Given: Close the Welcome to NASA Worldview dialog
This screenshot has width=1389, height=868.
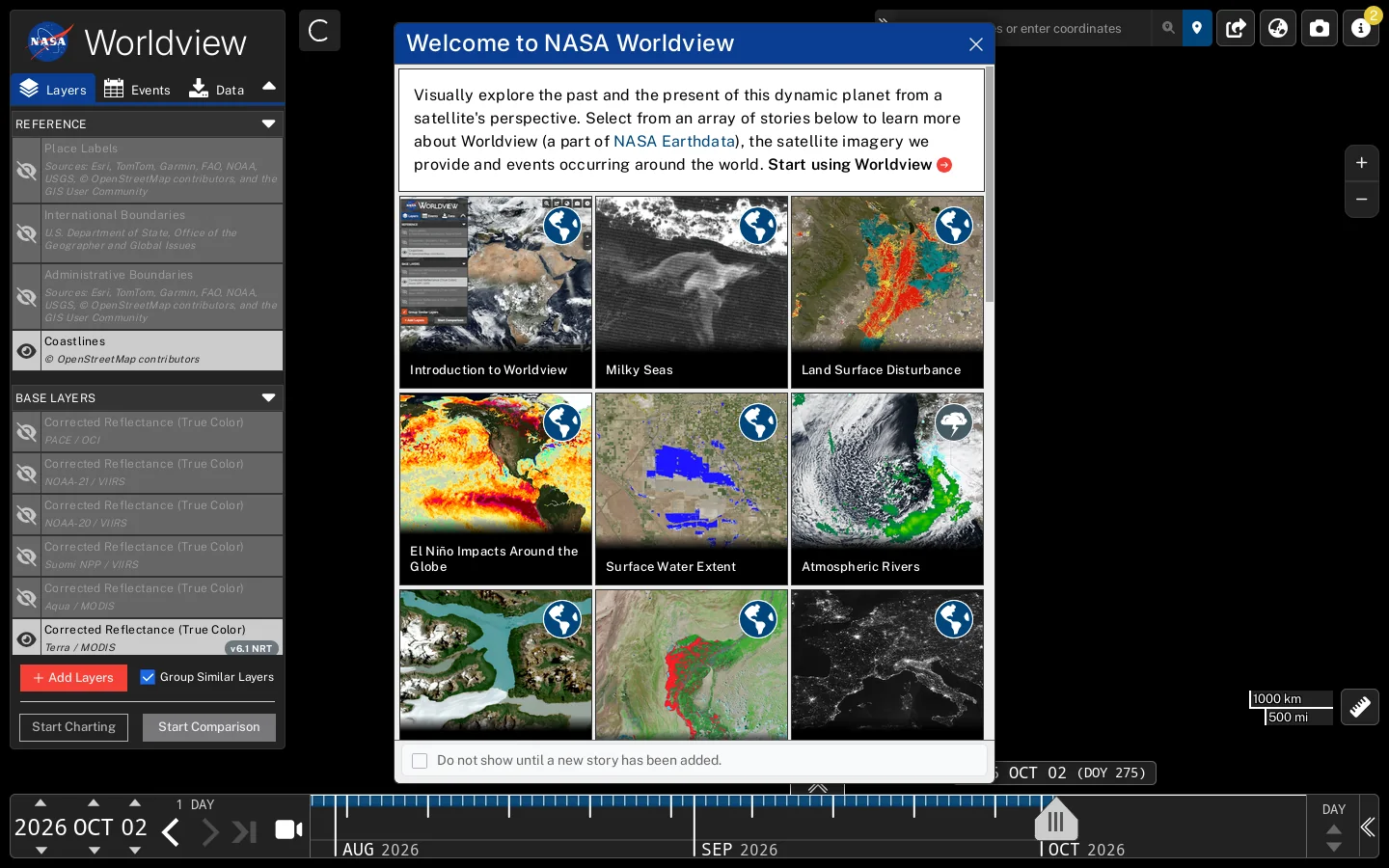Looking at the screenshot, I should [976, 44].
